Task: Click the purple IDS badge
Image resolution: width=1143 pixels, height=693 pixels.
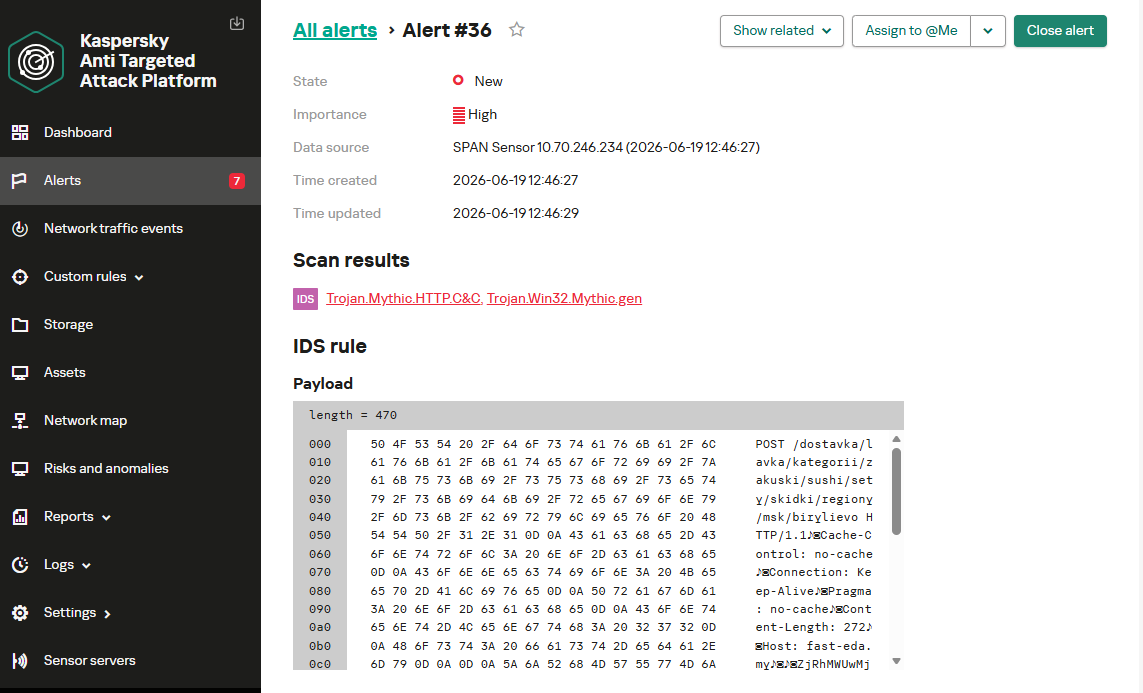Action: (305, 299)
